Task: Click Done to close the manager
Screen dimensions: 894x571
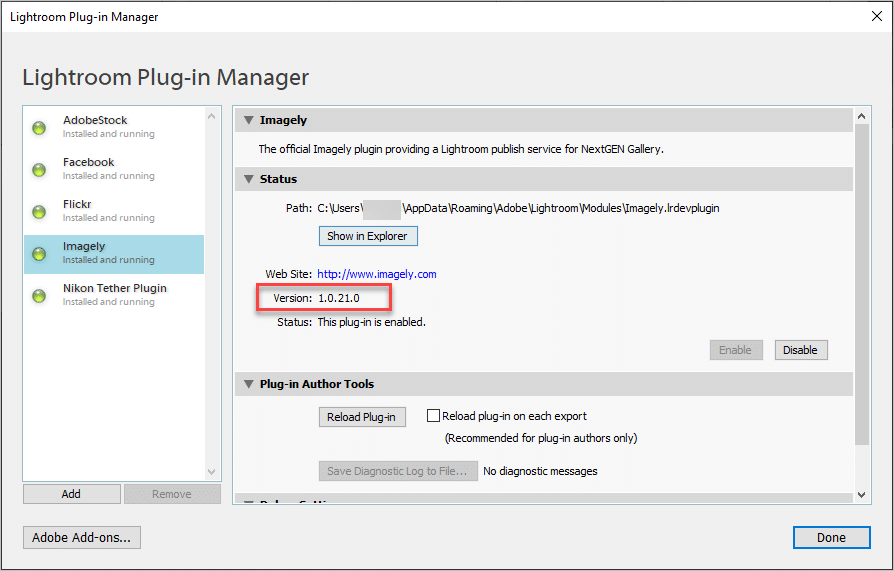Action: (831, 537)
